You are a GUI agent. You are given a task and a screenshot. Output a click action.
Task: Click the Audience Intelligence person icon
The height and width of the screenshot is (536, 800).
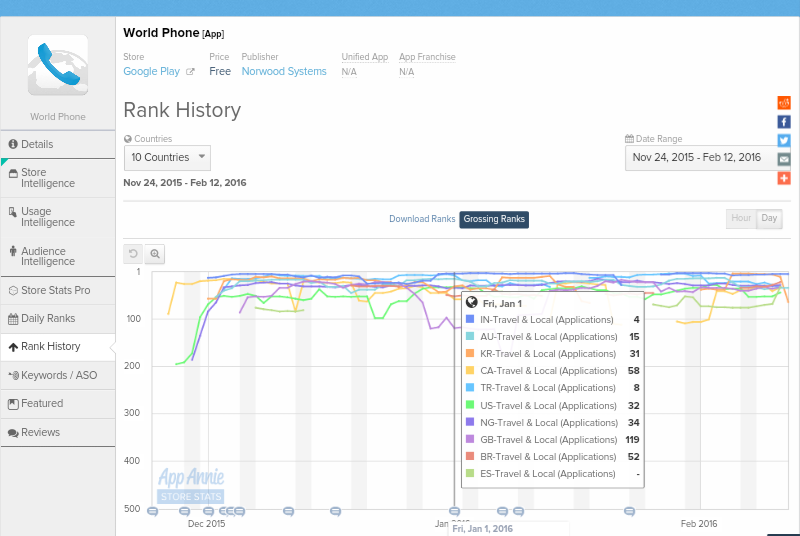click(13, 251)
